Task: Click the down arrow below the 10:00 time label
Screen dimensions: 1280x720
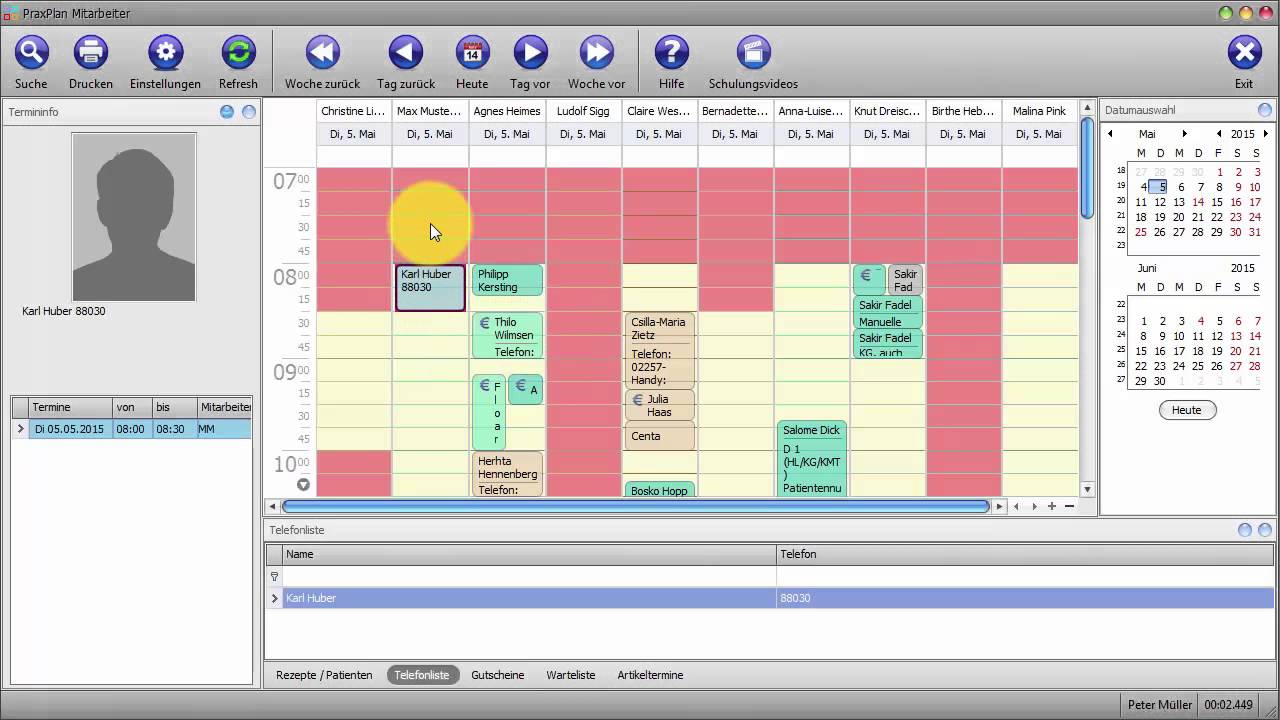Action: click(x=303, y=485)
